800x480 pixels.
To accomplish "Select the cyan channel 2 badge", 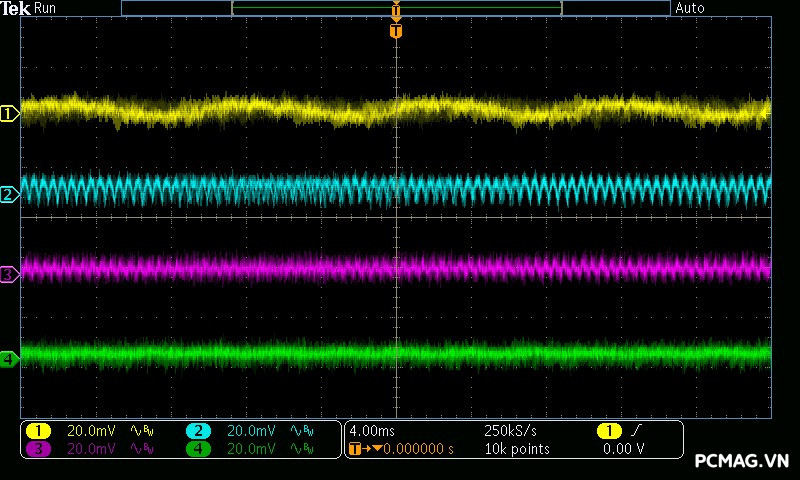I will coord(198,431).
